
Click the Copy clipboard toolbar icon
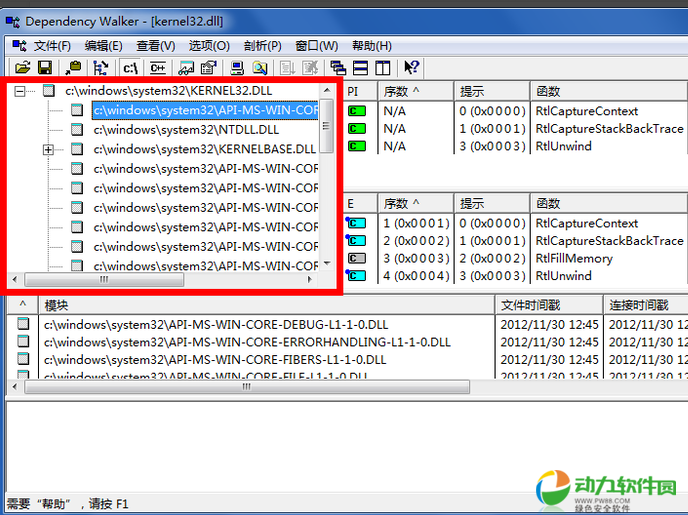[74, 68]
